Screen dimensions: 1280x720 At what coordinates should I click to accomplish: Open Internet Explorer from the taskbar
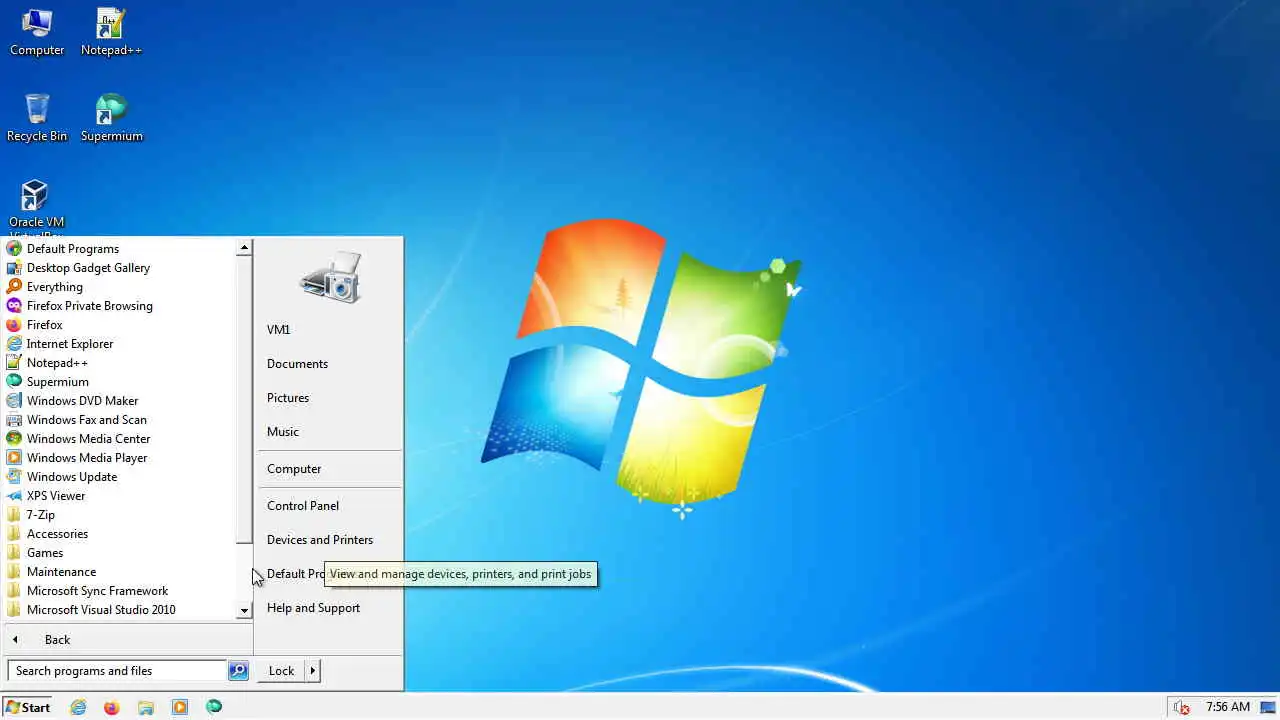[x=78, y=707]
